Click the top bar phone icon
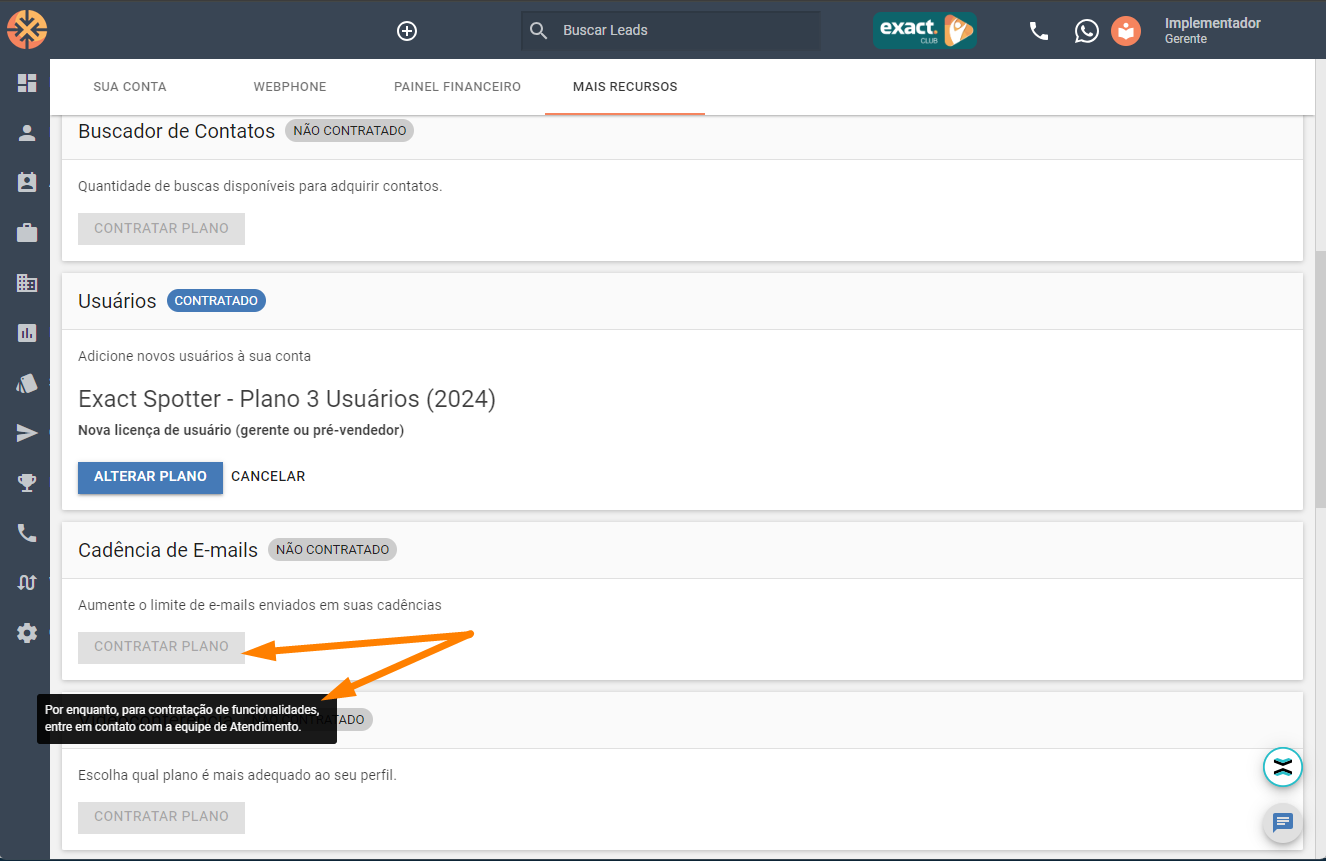This screenshot has width=1326, height=861. (1039, 31)
